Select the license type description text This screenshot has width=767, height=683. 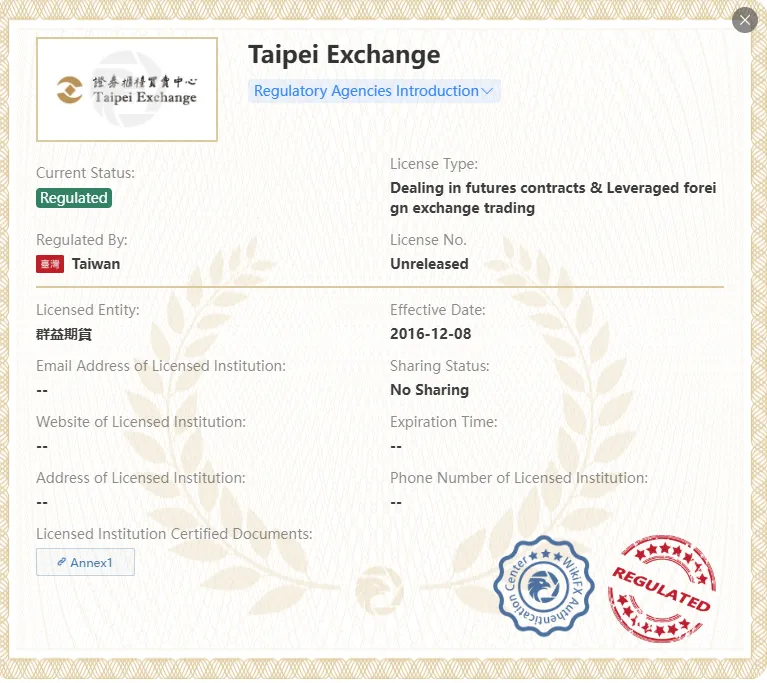click(553, 198)
